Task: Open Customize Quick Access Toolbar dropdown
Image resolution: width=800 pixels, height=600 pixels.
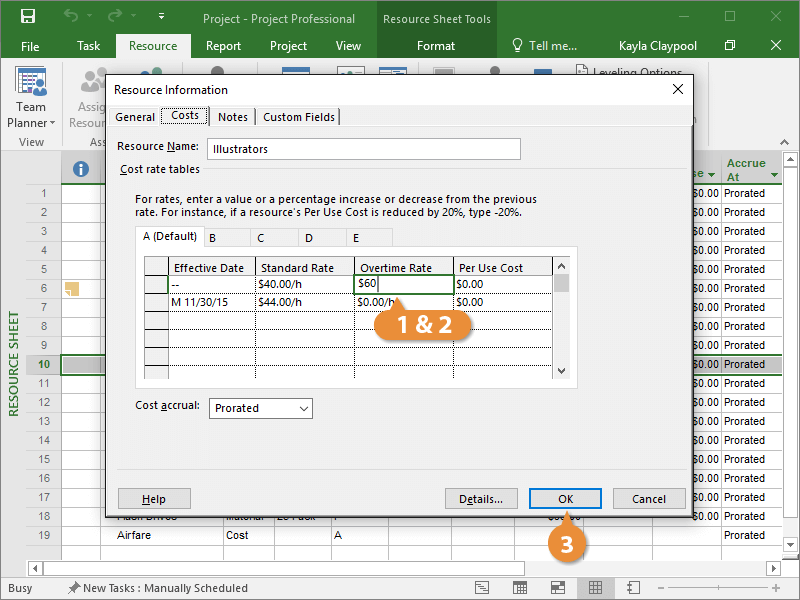Action: 163,18
